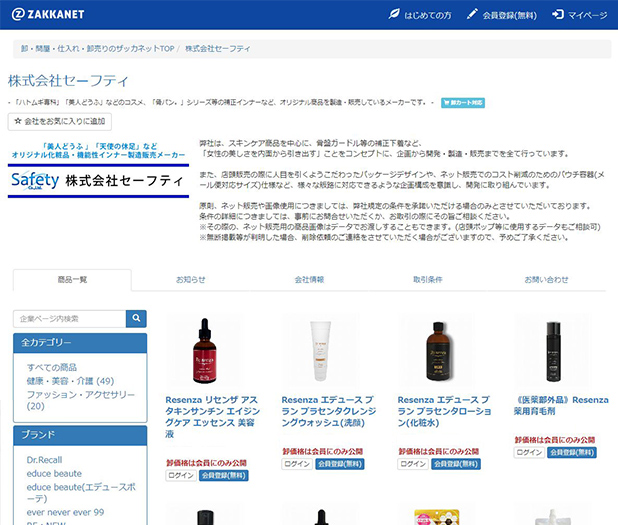Screen dimensions: 618x525
Task: Click ログイン under アスタキサンチン essence
Action: pyautogui.click(x=181, y=475)
